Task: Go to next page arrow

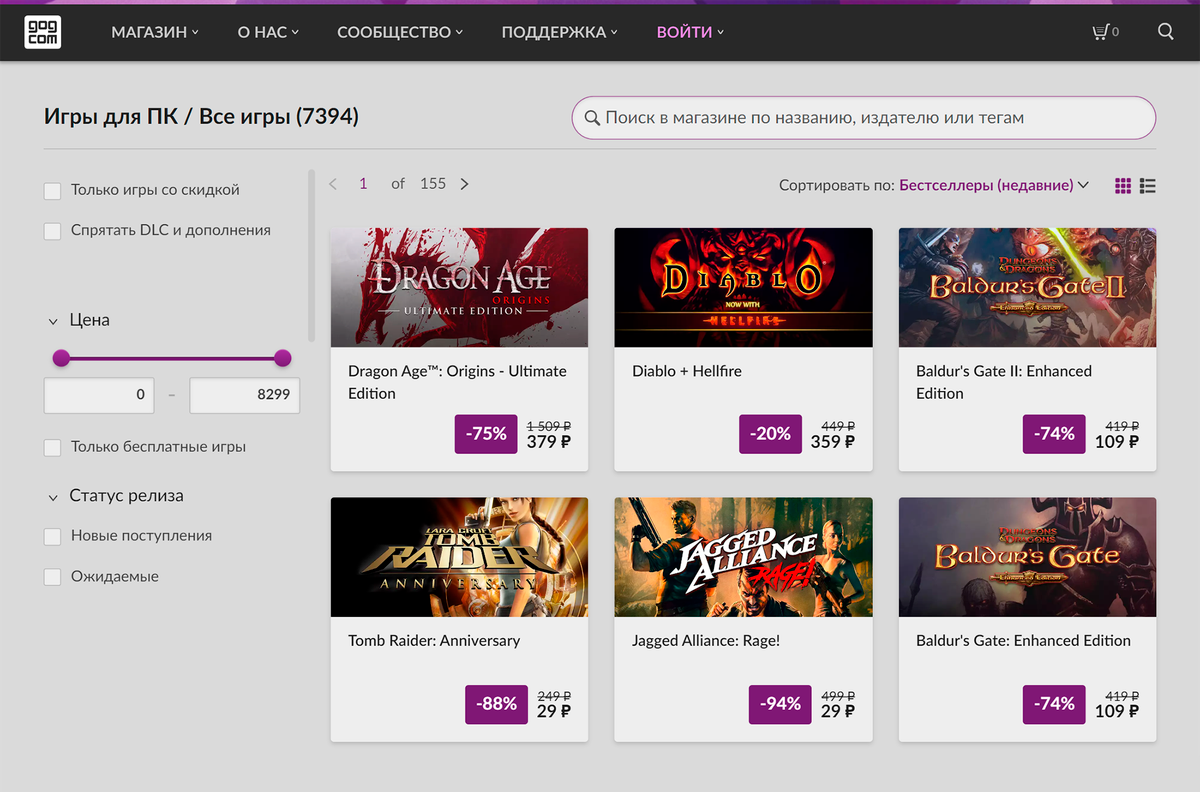Action: tap(464, 184)
